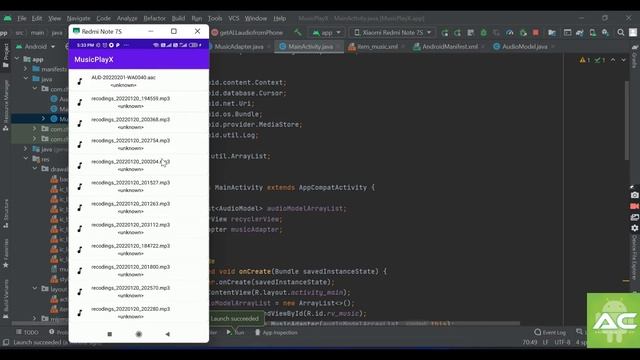Open the Run tool window
Screen dimensions: 640x360
[236, 332]
